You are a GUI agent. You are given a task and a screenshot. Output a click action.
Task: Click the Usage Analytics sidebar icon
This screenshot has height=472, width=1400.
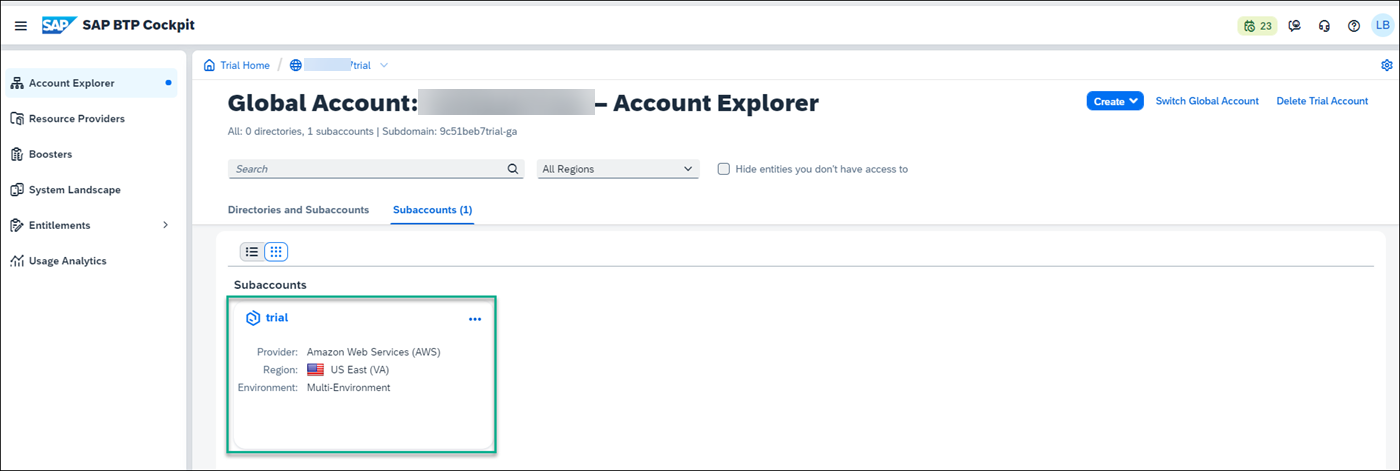(17, 261)
